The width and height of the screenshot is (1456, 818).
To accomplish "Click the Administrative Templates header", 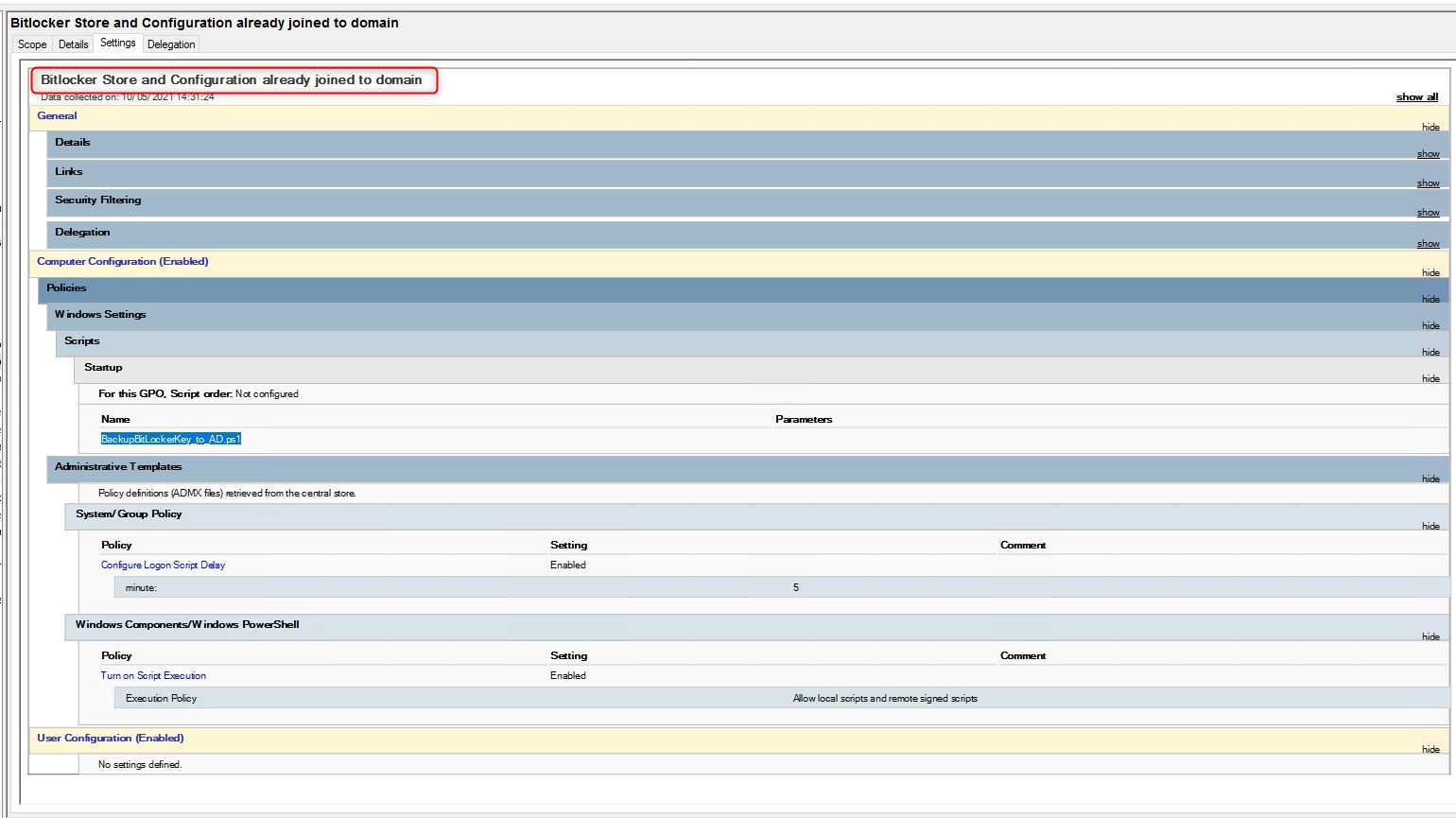I will pos(747,470).
